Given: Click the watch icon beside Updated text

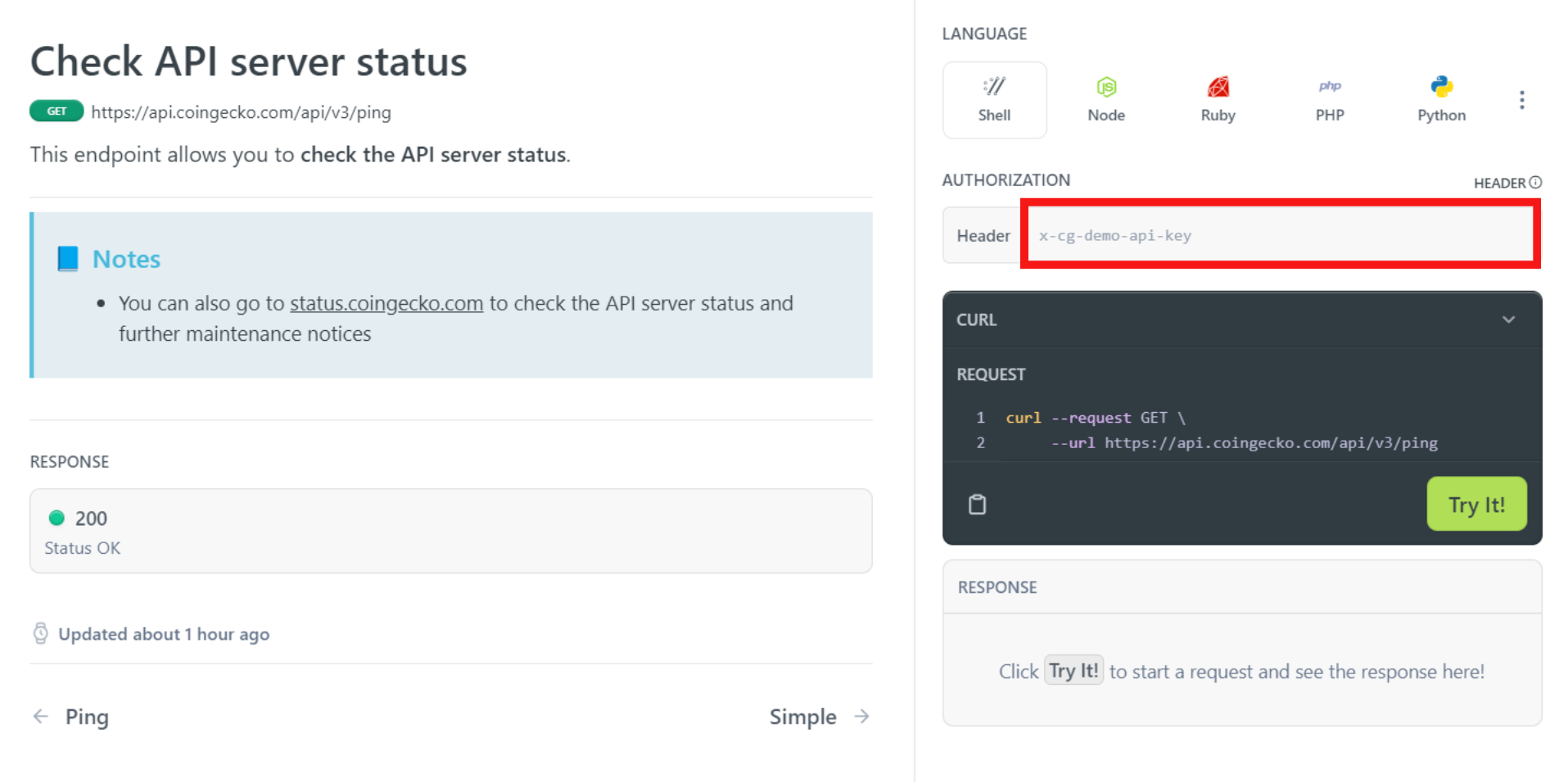Looking at the screenshot, I should coord(40,633).
